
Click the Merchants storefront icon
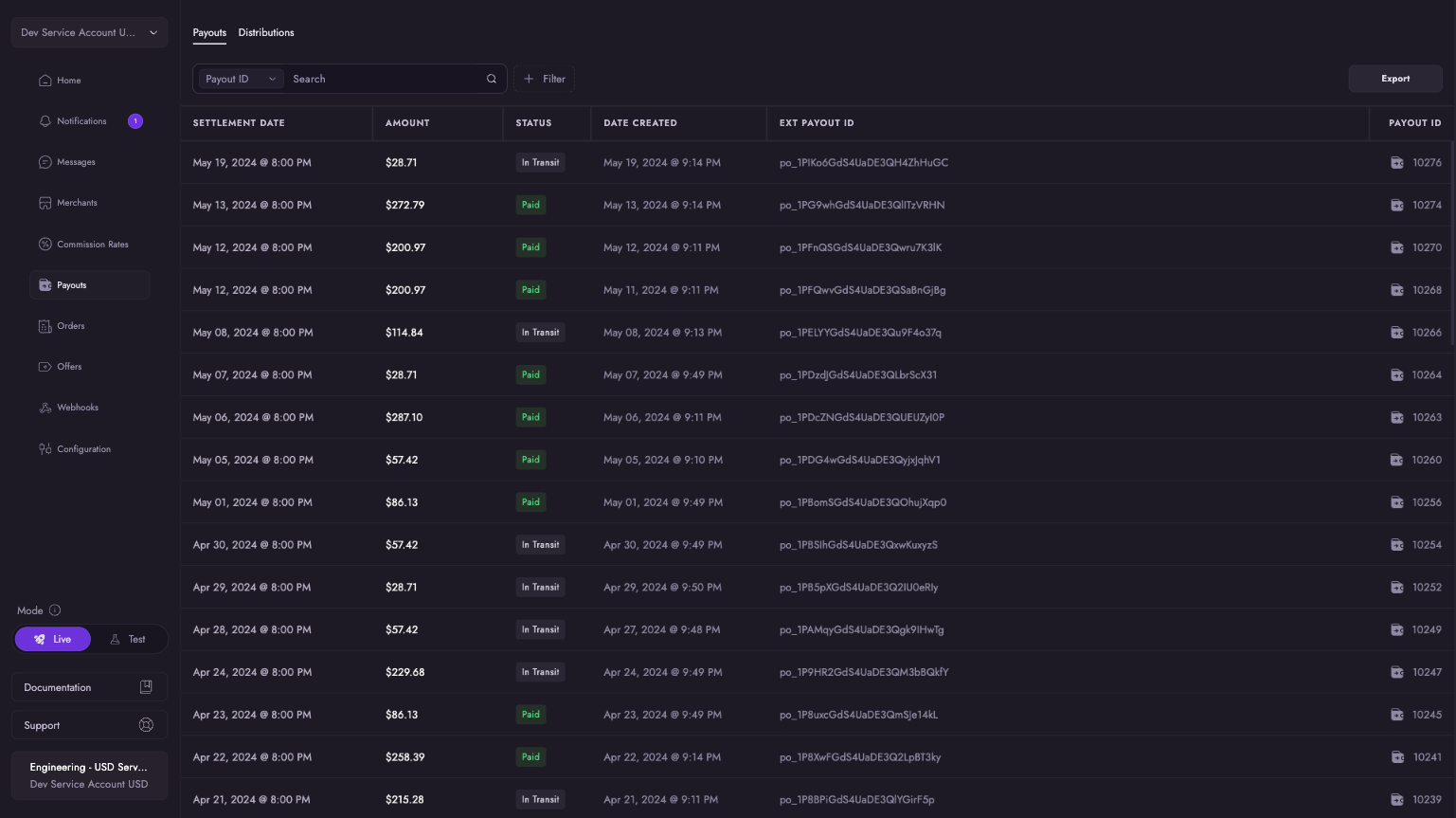click(x=45, y=203)
